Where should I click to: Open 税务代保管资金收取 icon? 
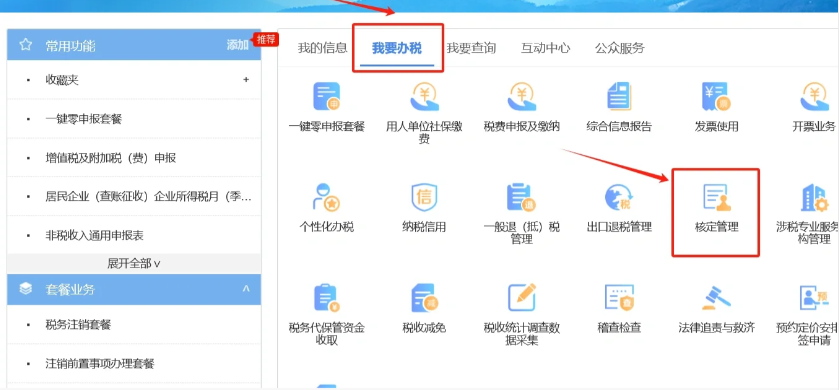pos(326,297)
